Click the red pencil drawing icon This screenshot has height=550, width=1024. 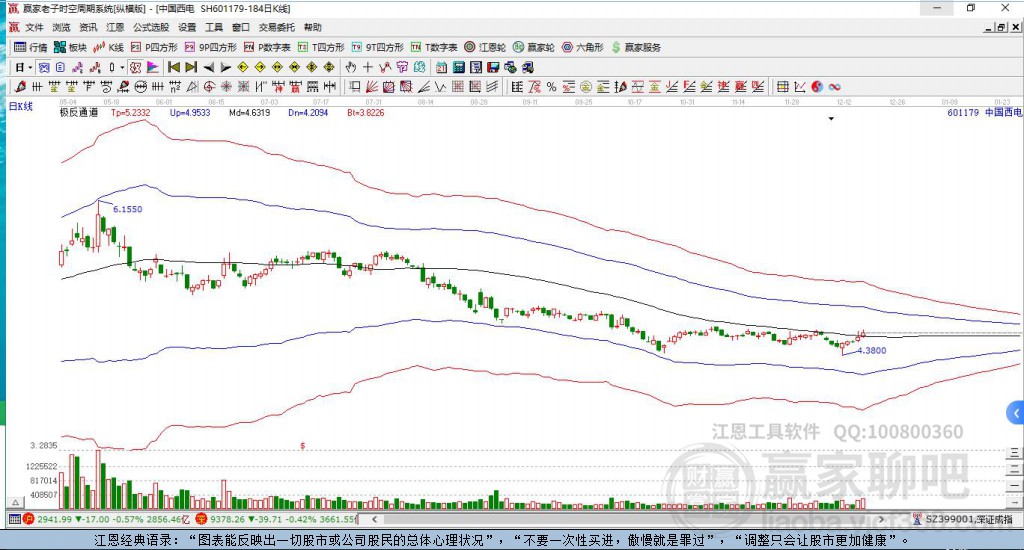coord(20,86)
